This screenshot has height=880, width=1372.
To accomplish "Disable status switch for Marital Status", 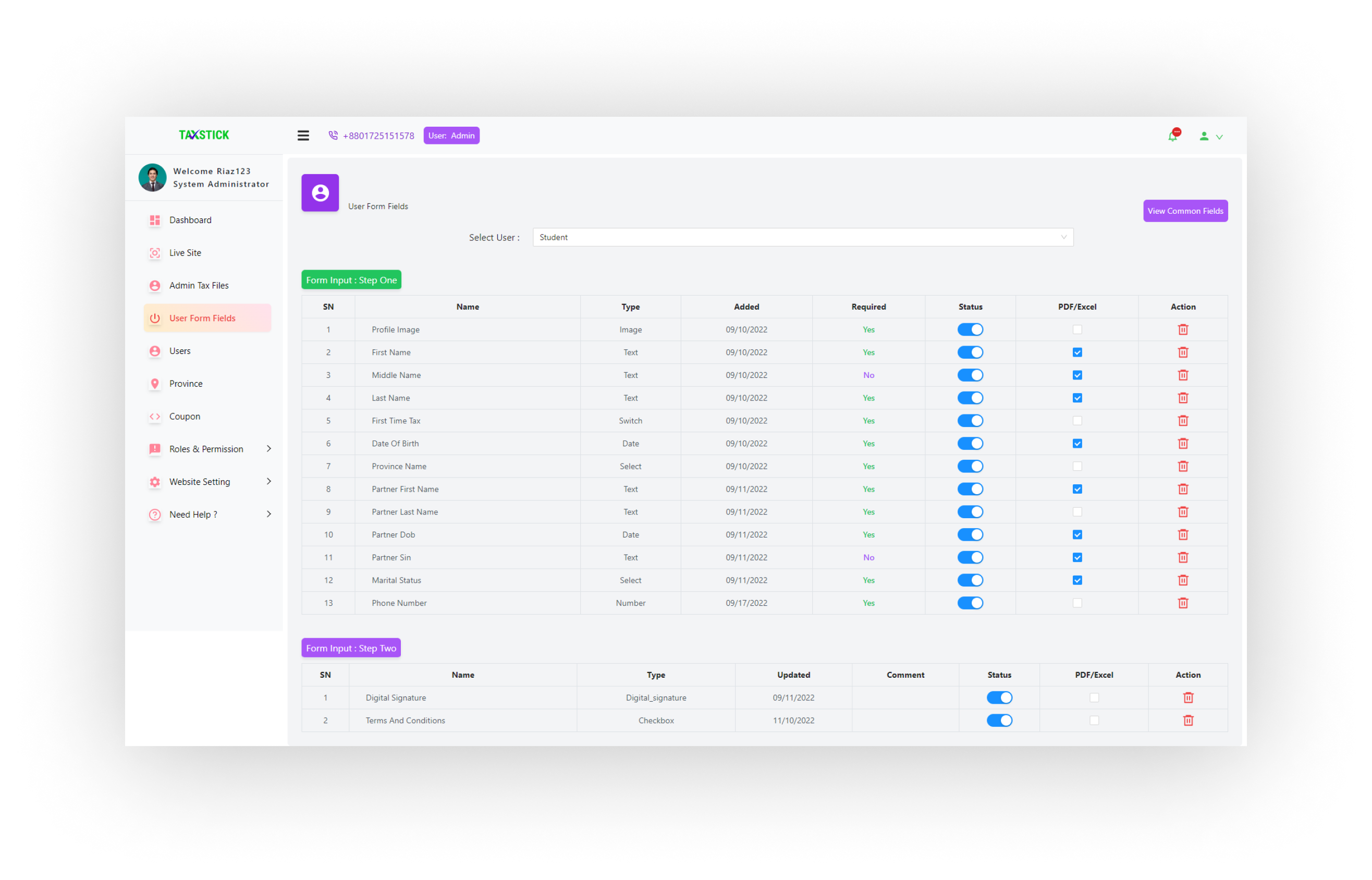I will coord(970,580).
